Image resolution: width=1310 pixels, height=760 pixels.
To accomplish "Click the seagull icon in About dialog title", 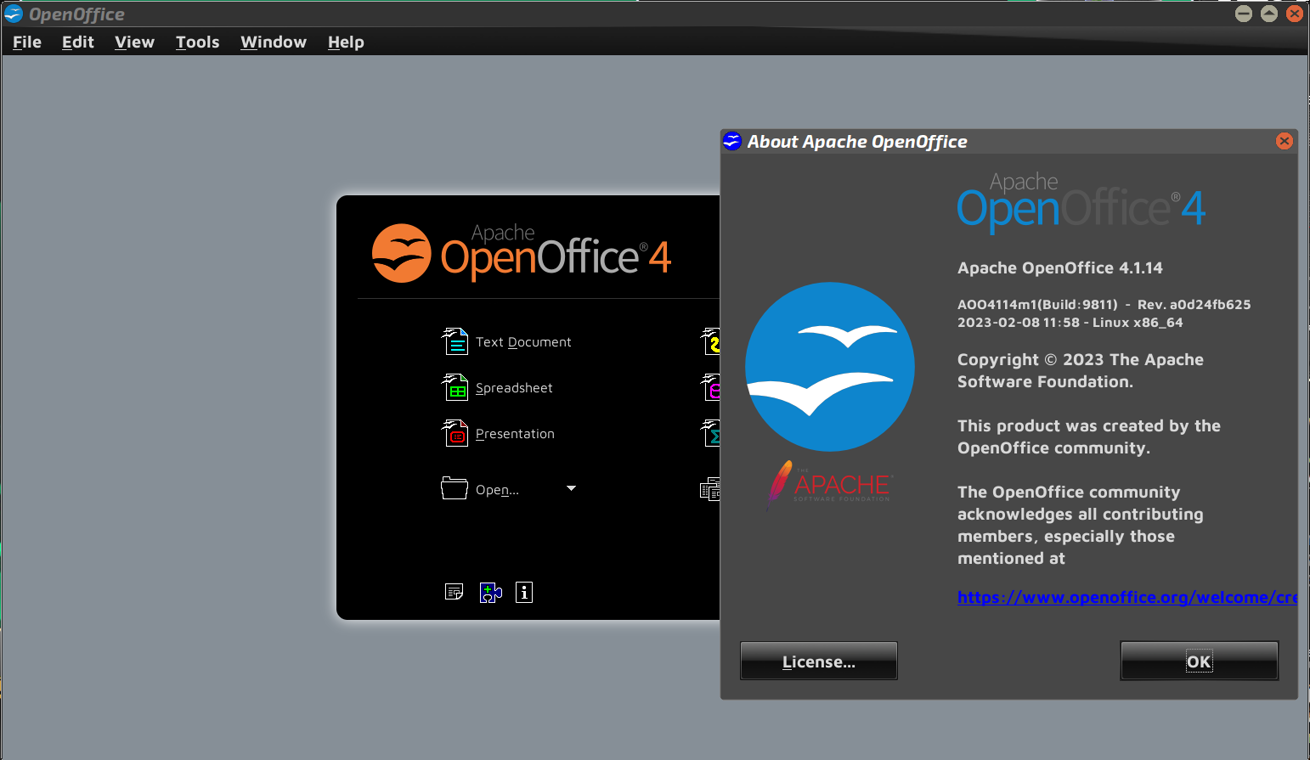I will click(732, 141).
